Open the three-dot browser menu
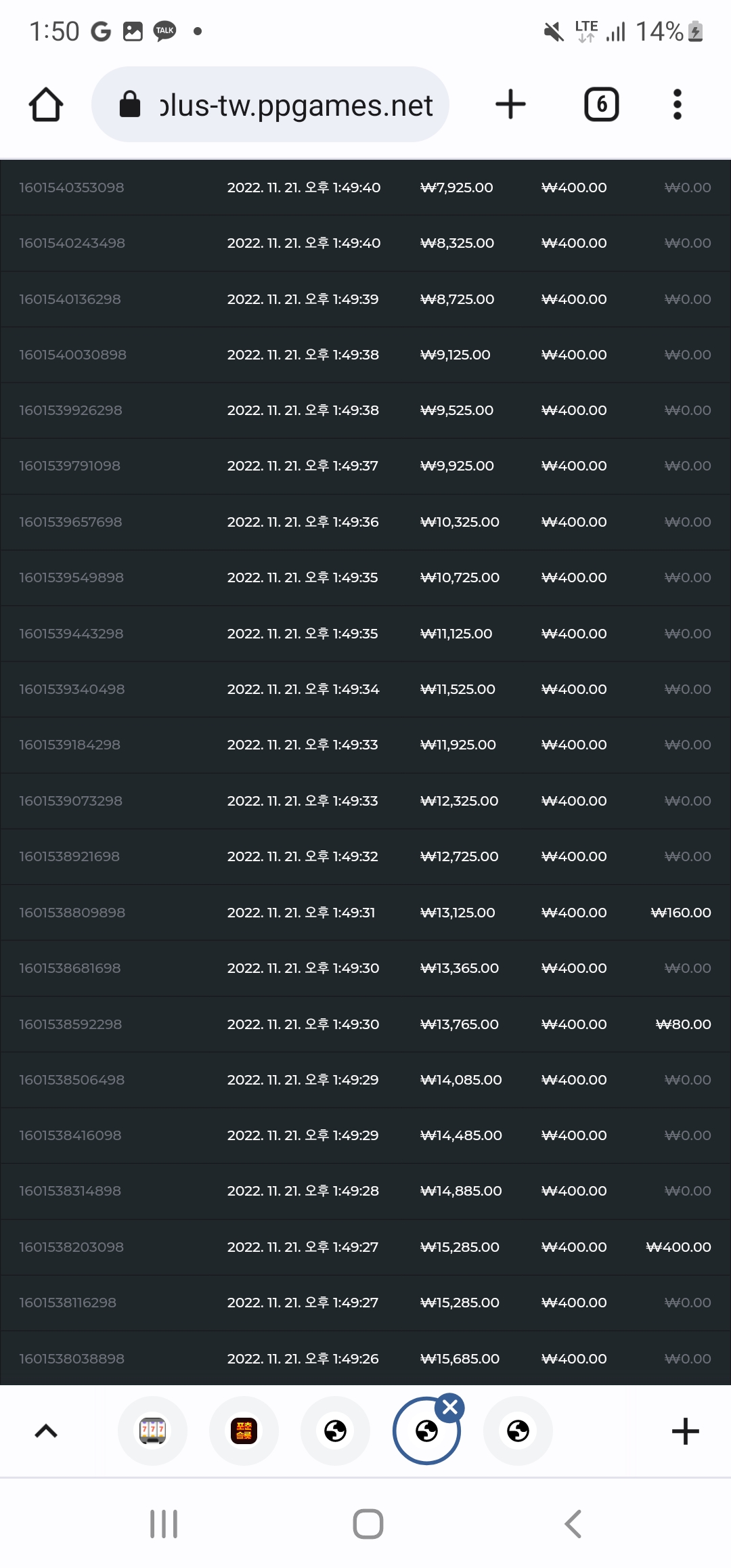The image size is (731, 1568). (677, 104)
